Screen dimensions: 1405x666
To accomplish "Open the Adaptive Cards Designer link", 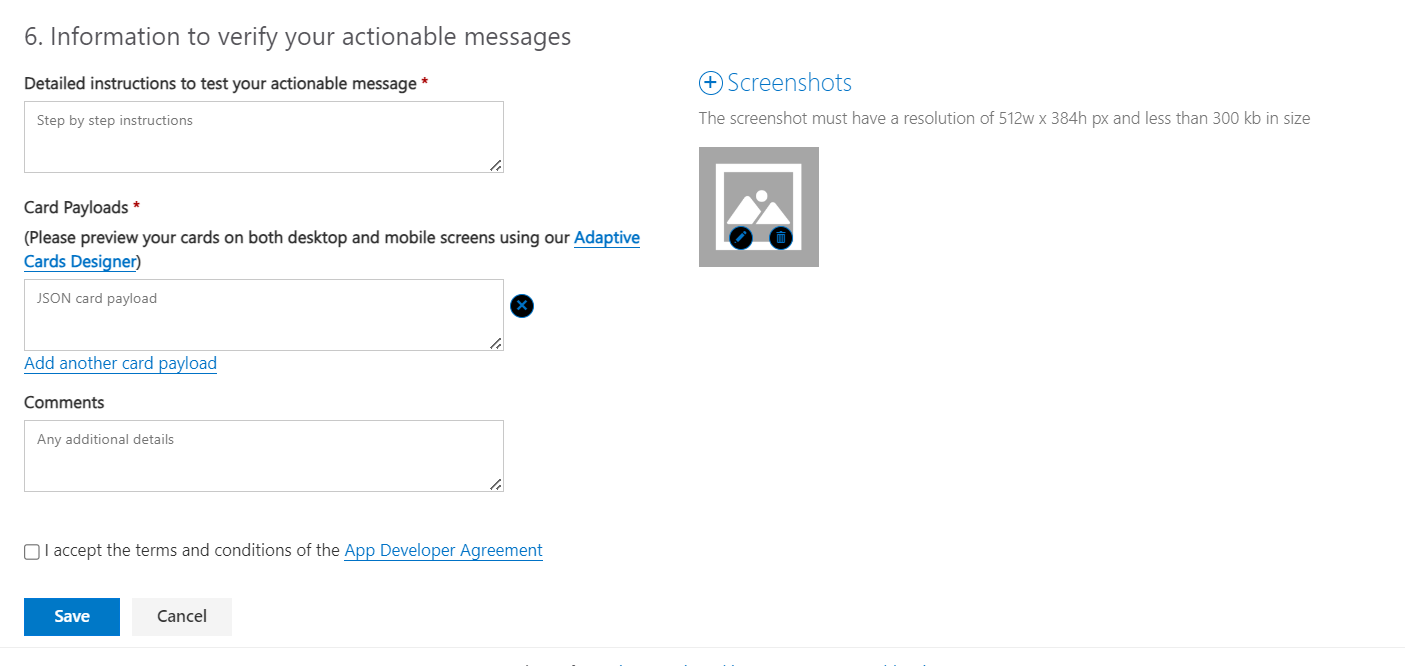I will [x=606, y=238].
